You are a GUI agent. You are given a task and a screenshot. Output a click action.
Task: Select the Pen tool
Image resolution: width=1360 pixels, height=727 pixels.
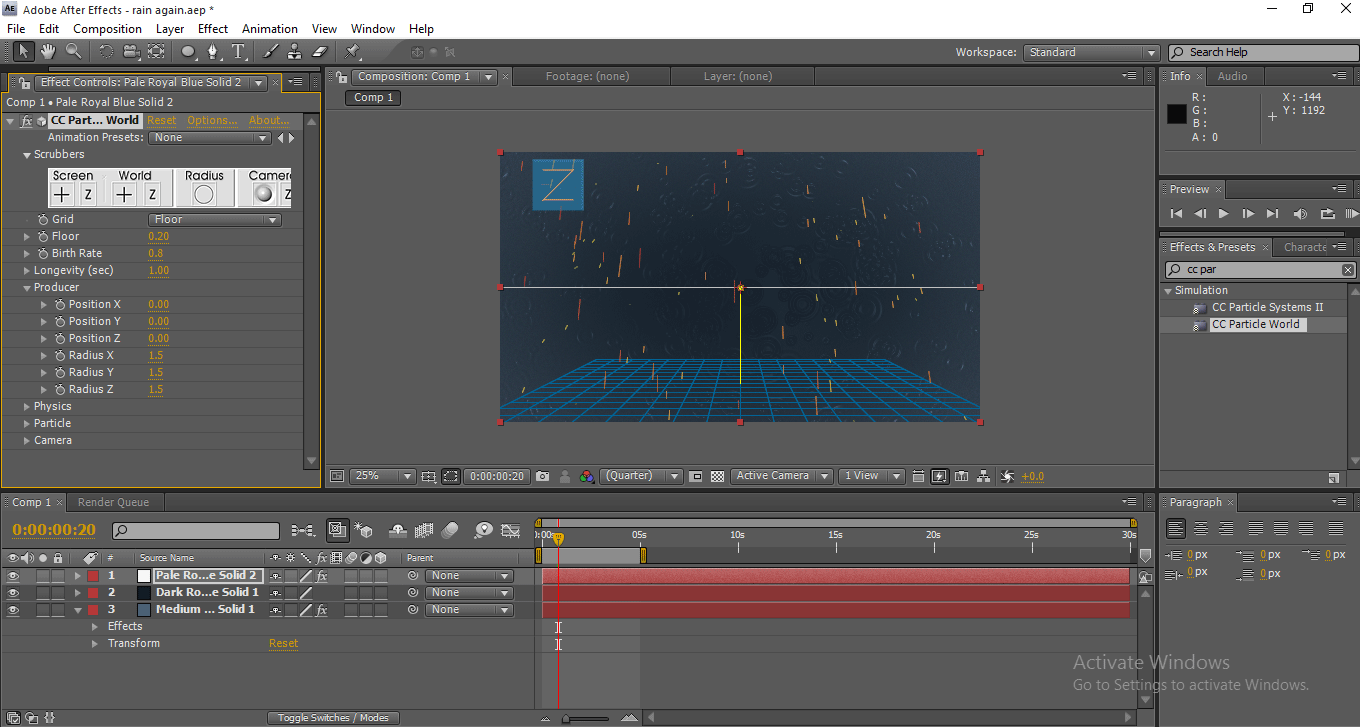pyautogui.click(x=213, y=51)
